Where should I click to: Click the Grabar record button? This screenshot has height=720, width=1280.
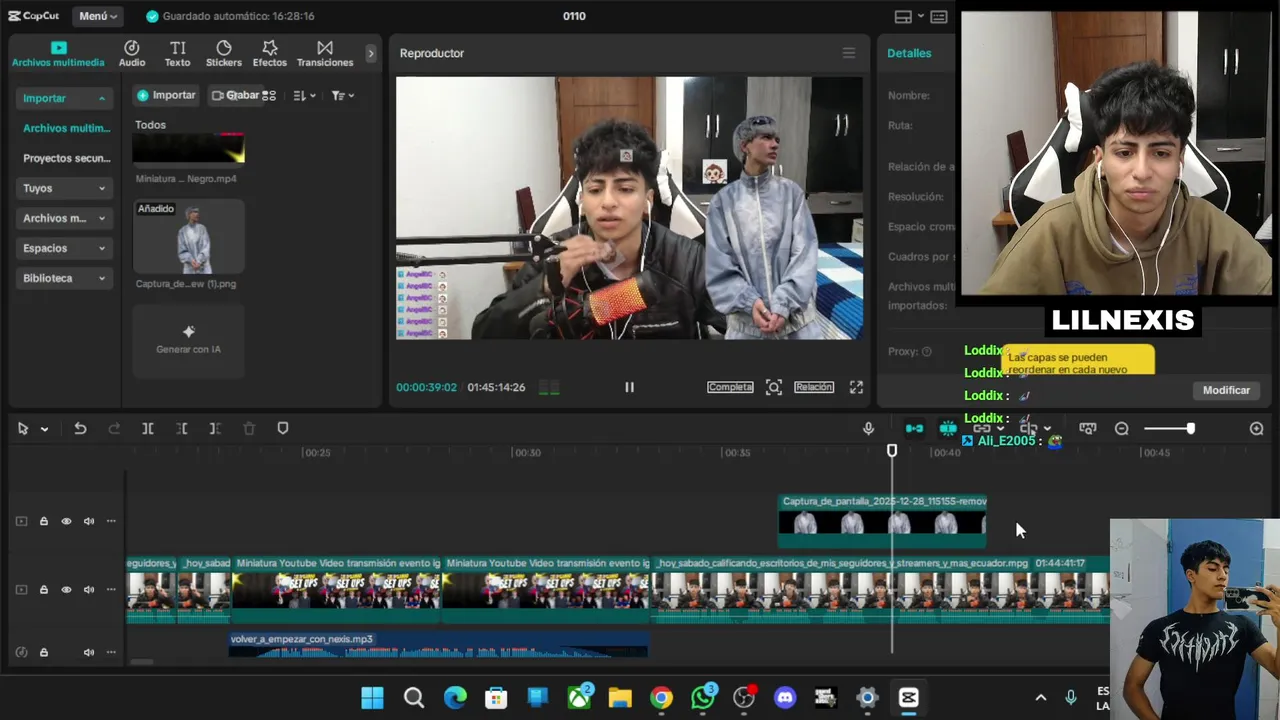click(x=235, y=95)
